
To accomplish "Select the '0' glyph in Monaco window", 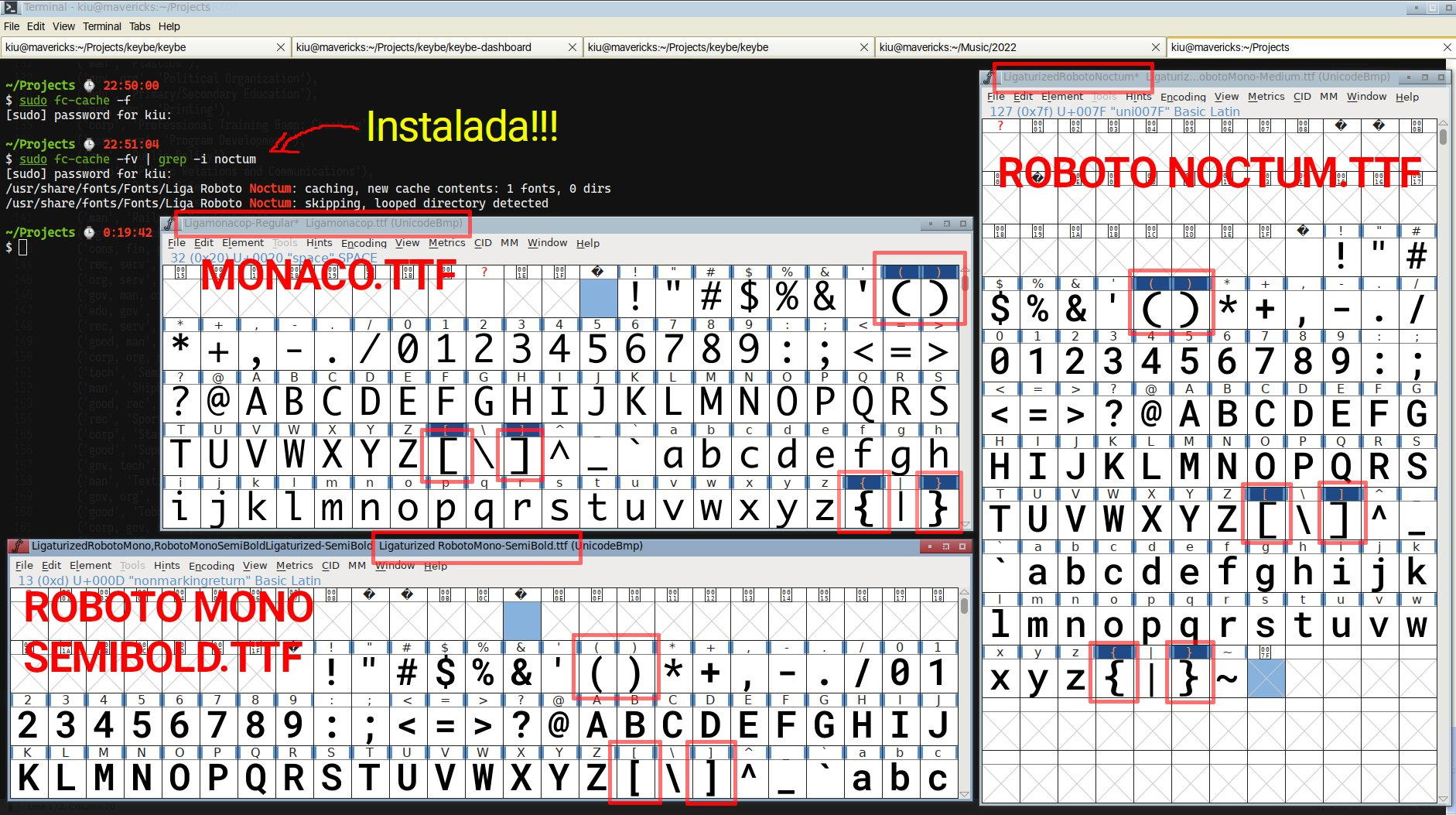I will (x=408, y=350).
